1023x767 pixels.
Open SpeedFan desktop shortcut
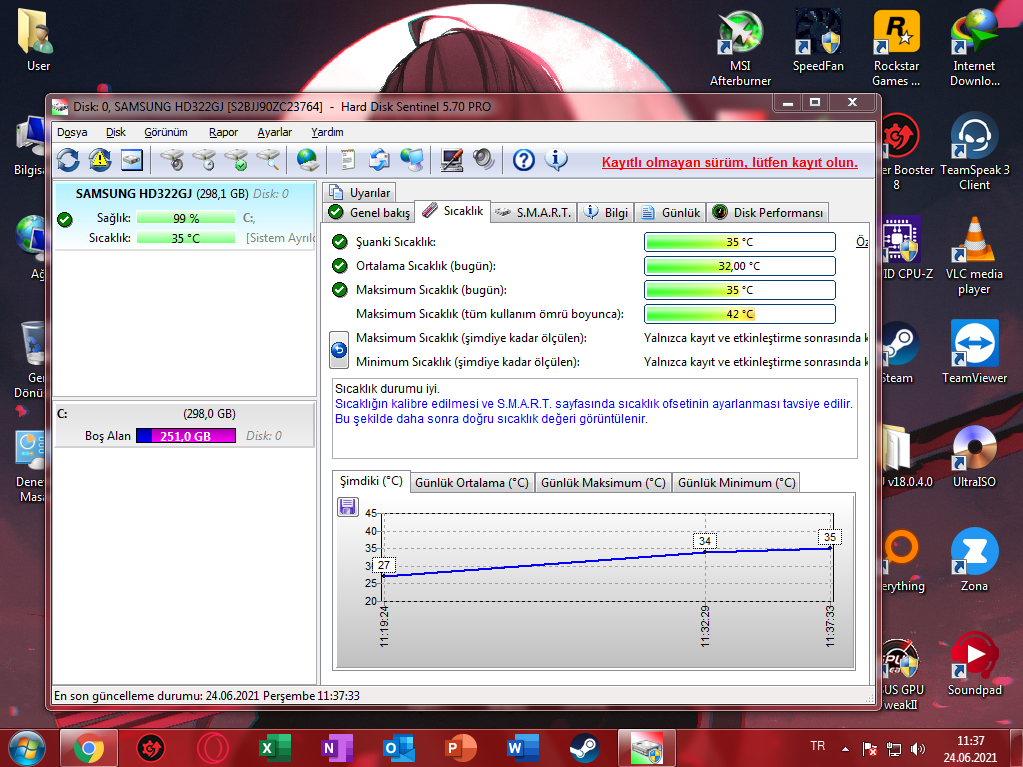click(x=818, y=40)
